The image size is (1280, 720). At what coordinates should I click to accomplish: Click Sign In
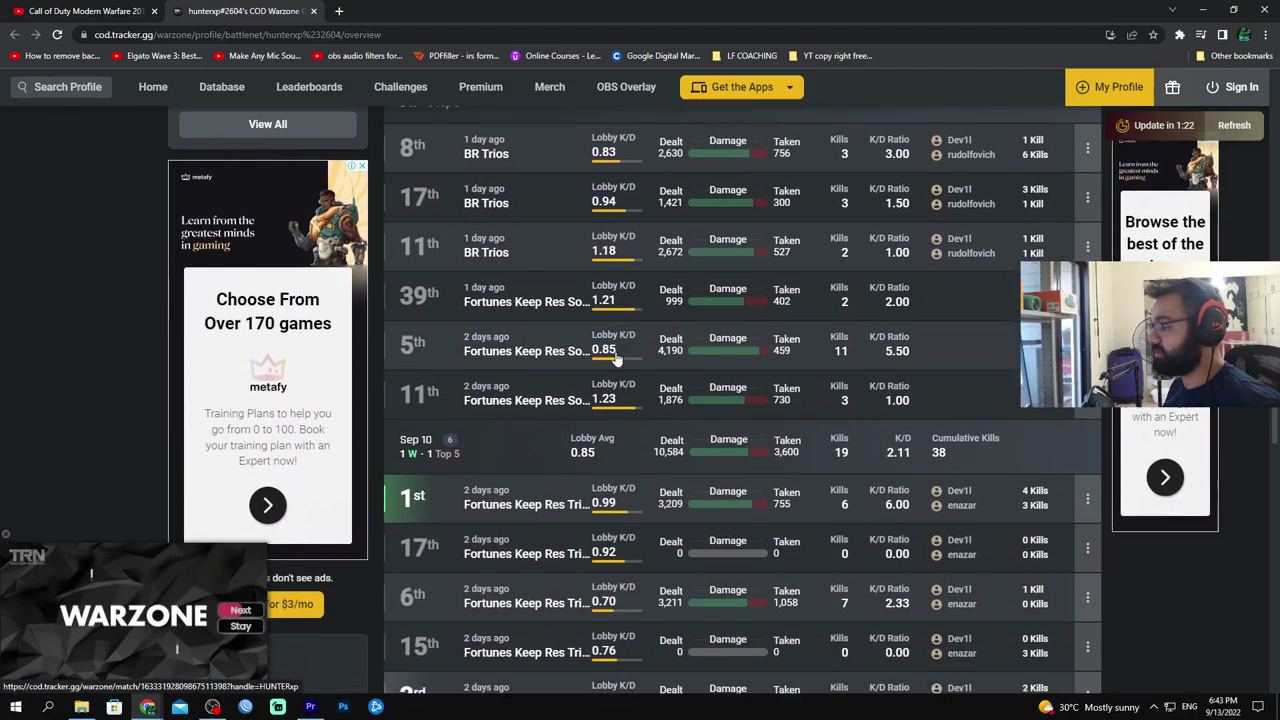[x=1232, y=87]
